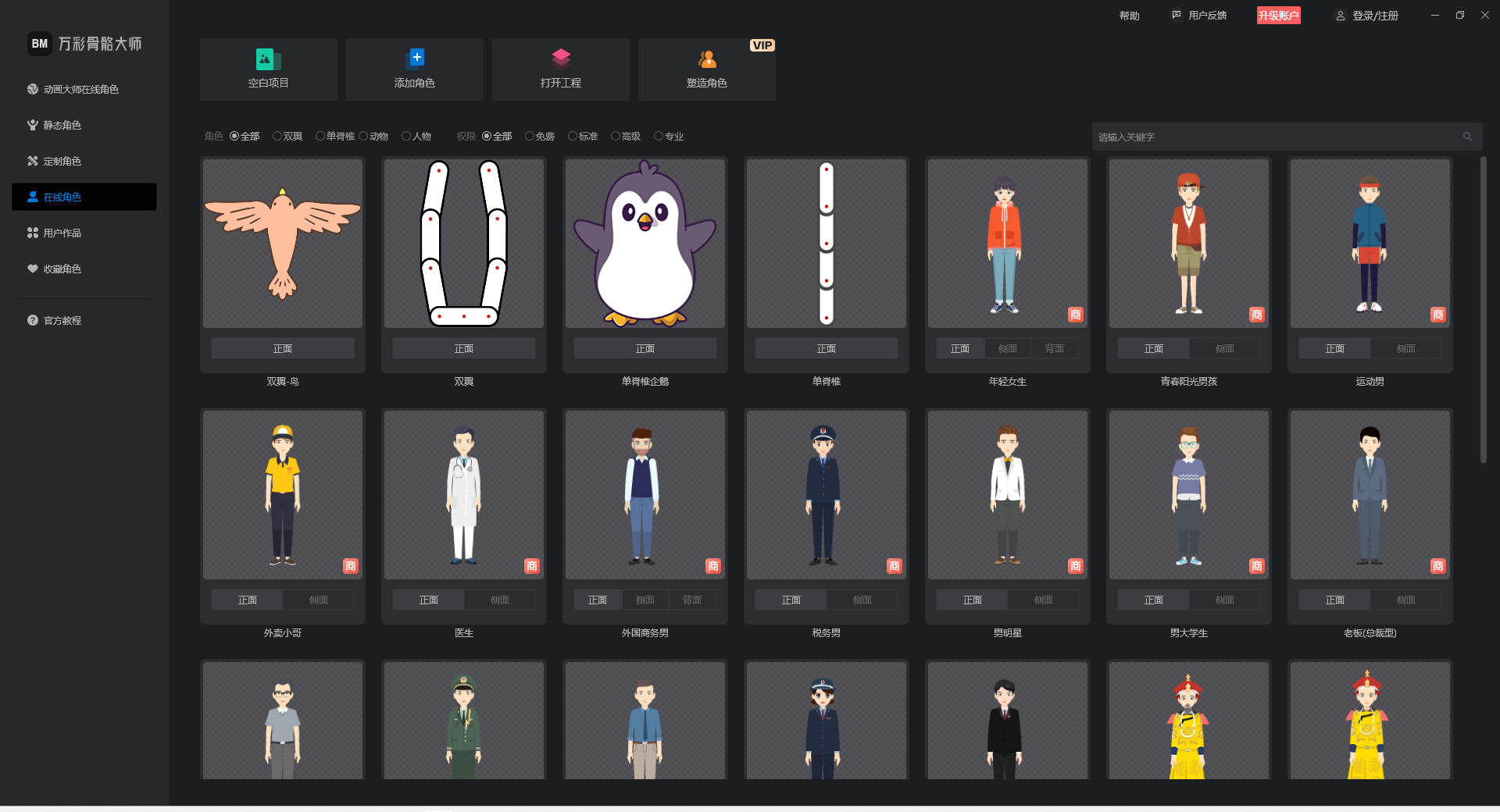This screenshot has width=1500, height=812.
Task: Open the 用户作品 sidebar menu item
Action: point(62,233)
